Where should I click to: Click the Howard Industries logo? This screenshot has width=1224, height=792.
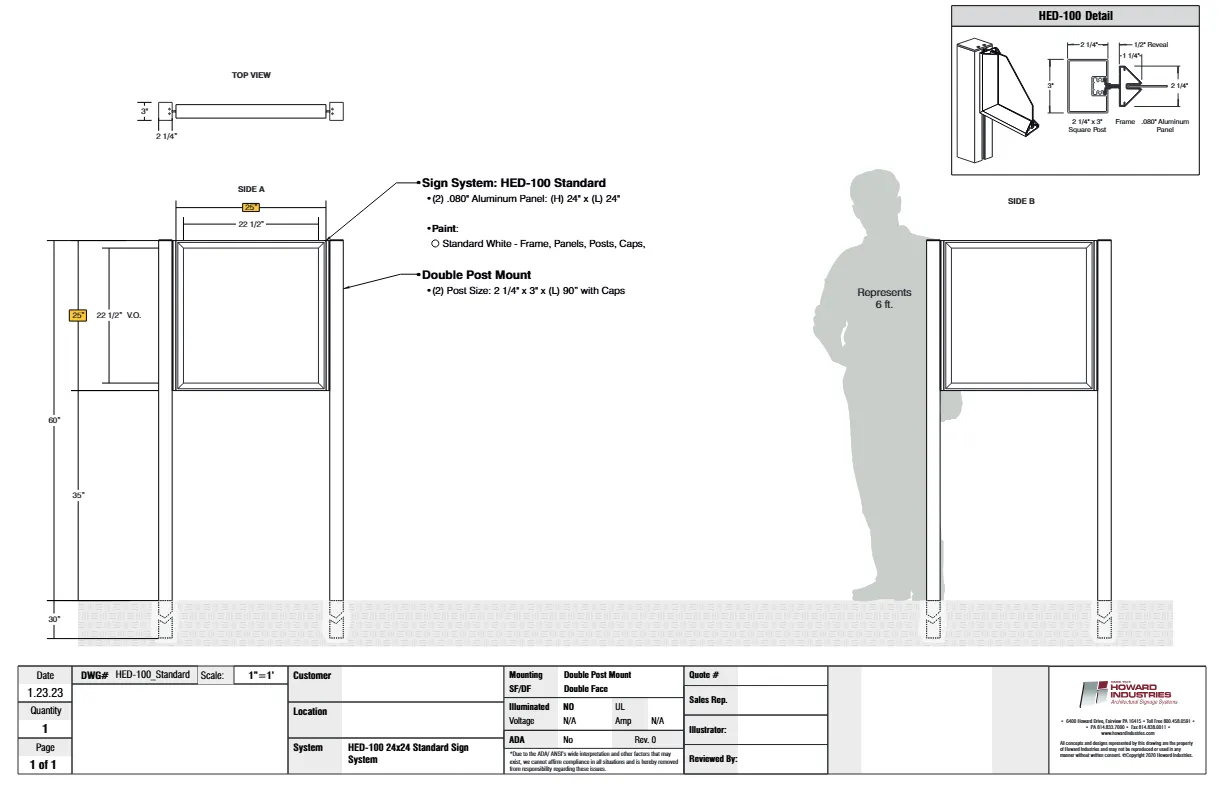click(x=1124, y=694)
